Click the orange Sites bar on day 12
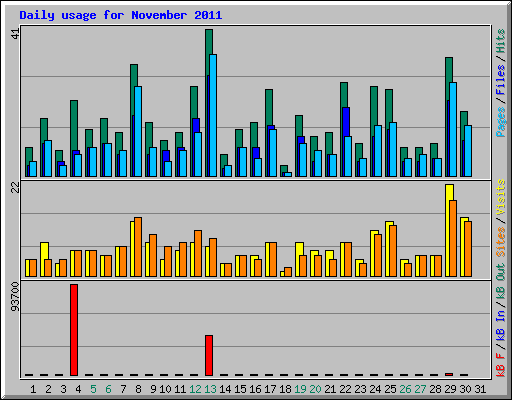 tap(198, 253)
